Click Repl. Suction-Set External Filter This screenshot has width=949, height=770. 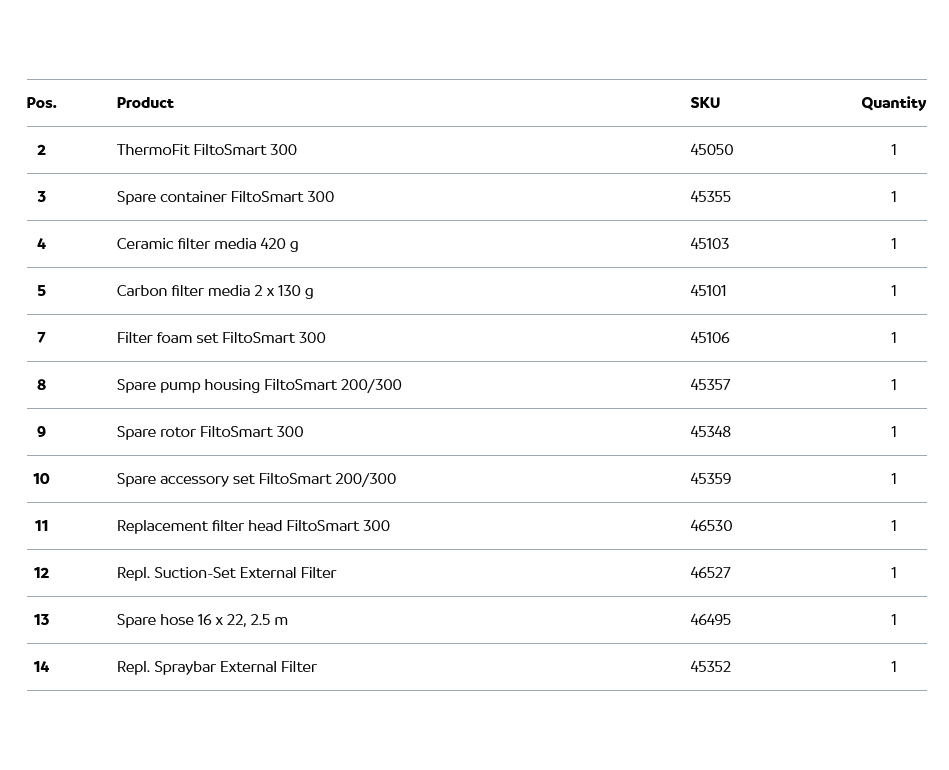(226, 573)
